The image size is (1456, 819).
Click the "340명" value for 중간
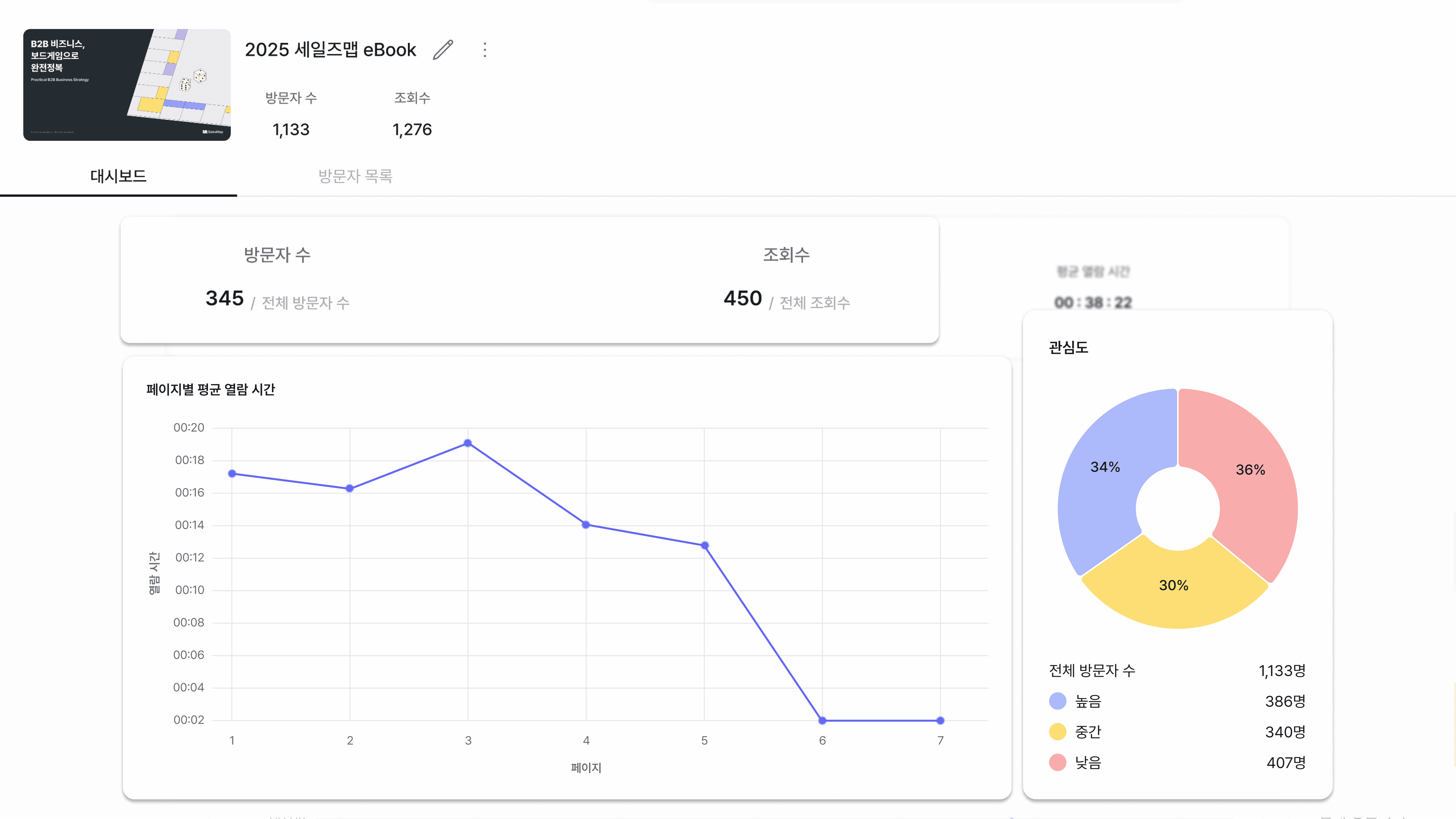[1285, 732]
